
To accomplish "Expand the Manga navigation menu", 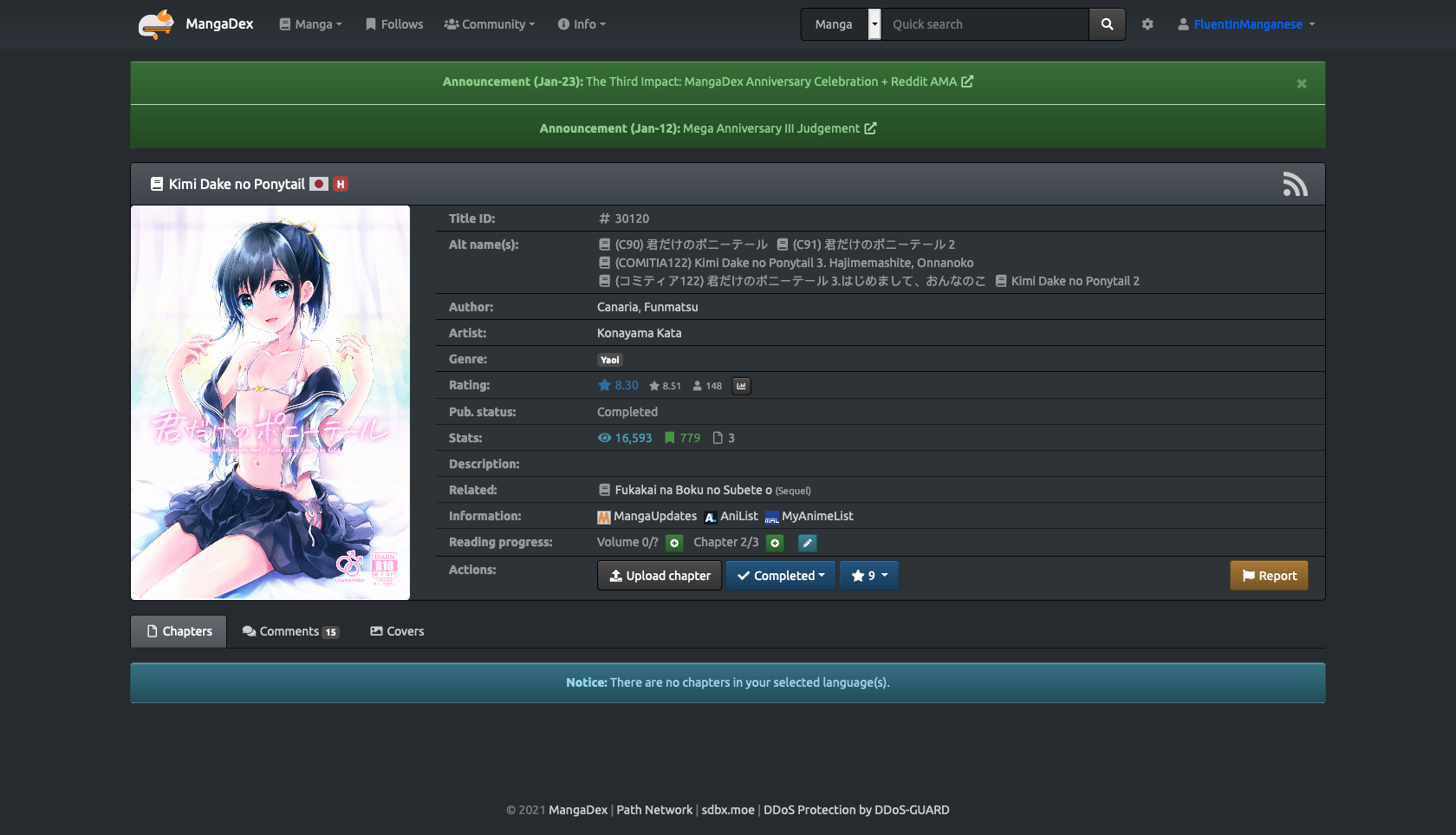I will [x=310, y=24].
